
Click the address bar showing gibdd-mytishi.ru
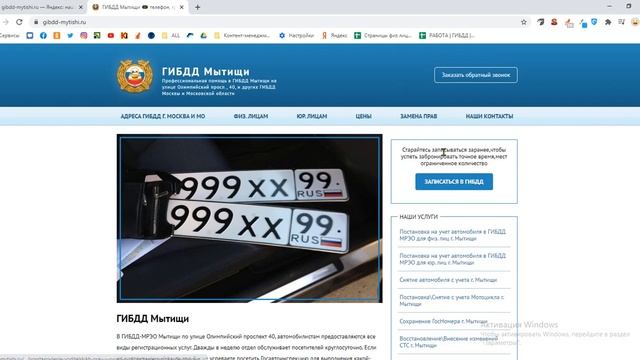278,22
